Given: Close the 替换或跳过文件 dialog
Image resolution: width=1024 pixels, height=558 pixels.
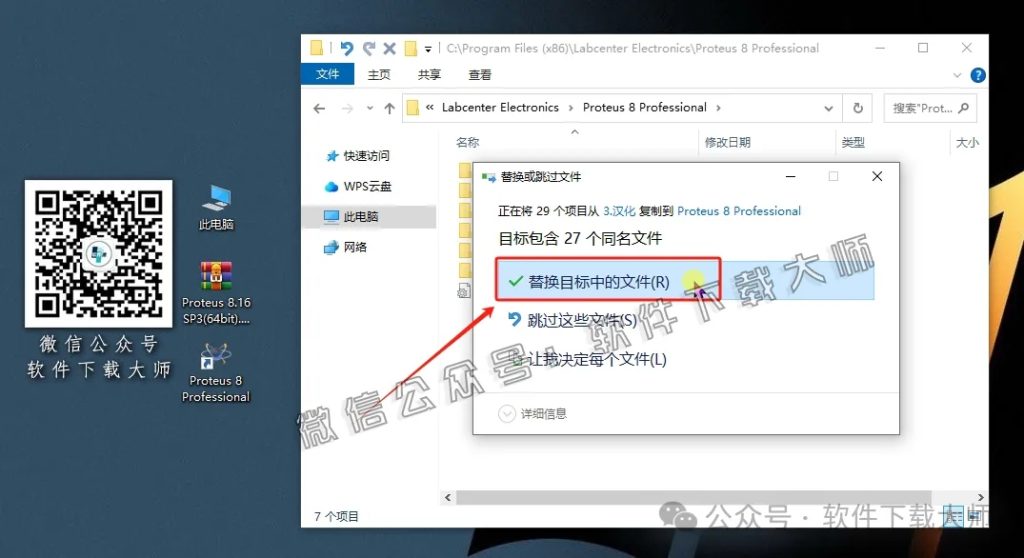Looking at the screenshot, I should 877,176.
